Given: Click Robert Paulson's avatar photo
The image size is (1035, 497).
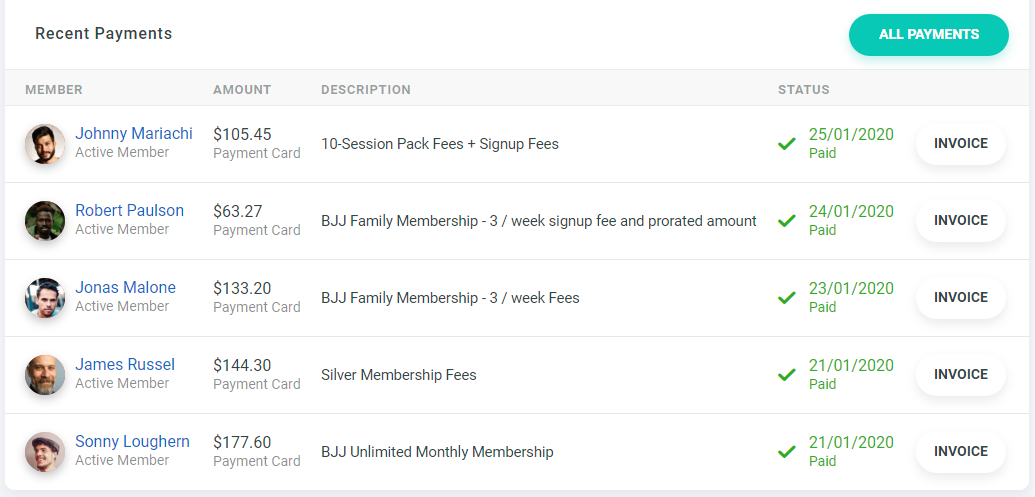Looking at the screenshot, I should click(45, 221).
